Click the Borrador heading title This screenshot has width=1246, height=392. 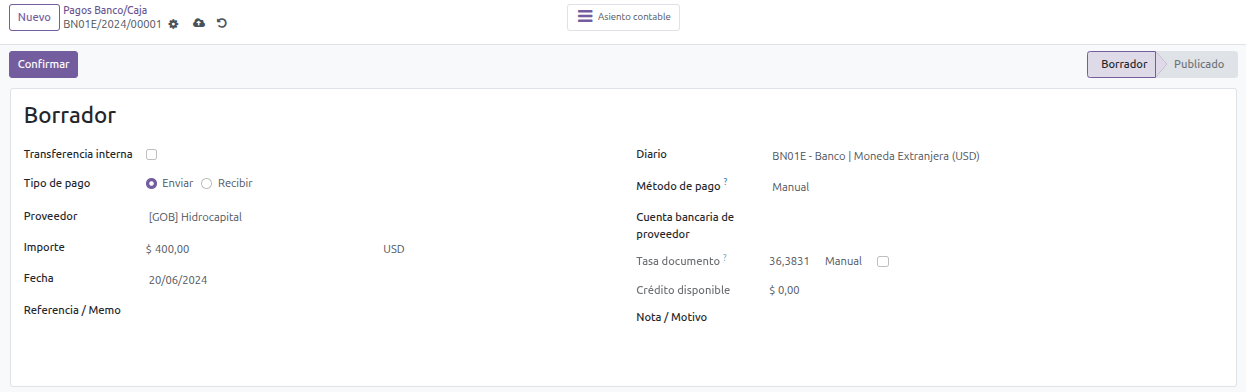point(70,115)
